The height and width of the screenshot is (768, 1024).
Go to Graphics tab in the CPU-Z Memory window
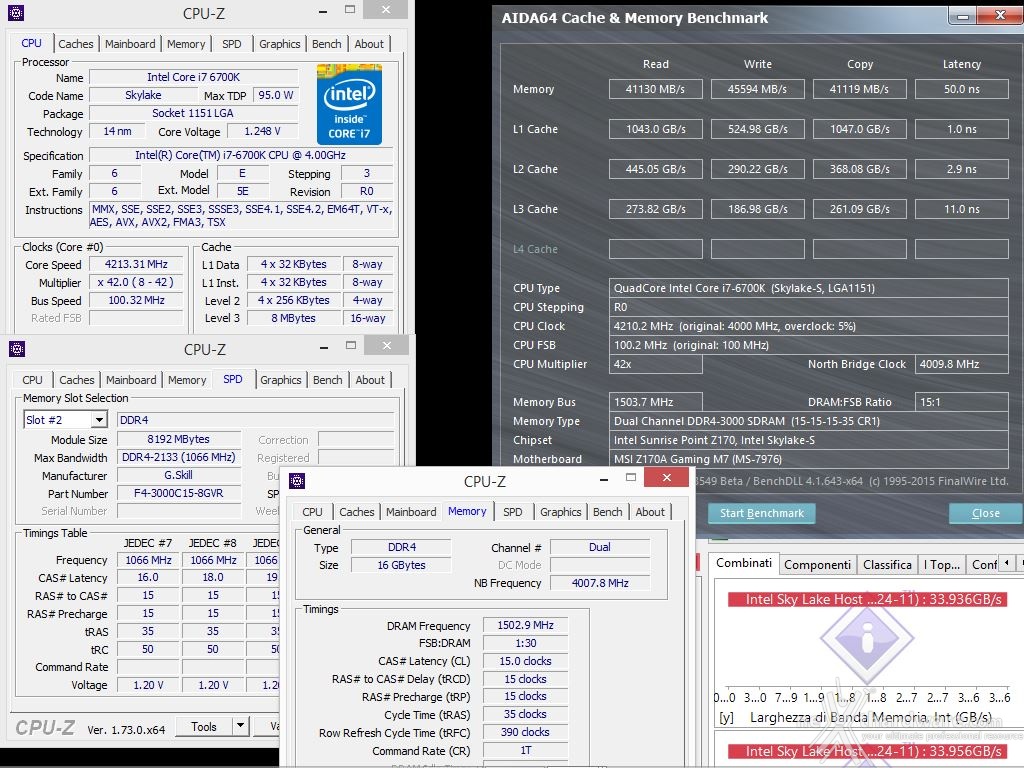560,512
